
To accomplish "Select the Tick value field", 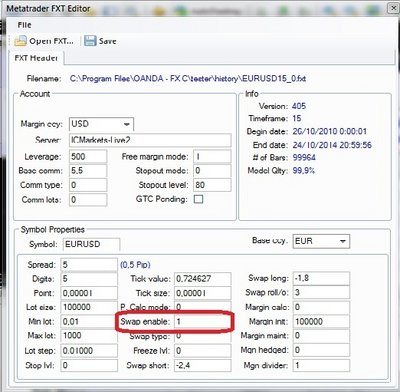I will coord(202,279).
